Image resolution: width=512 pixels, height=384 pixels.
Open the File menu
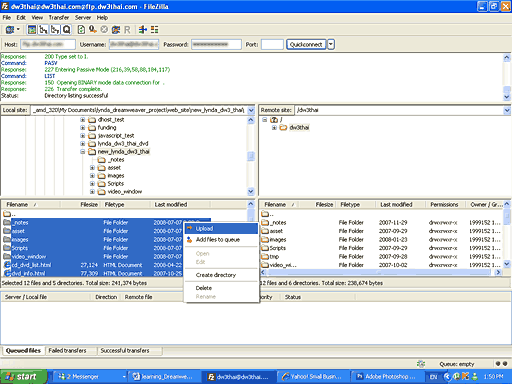click(x=7, y=18)
